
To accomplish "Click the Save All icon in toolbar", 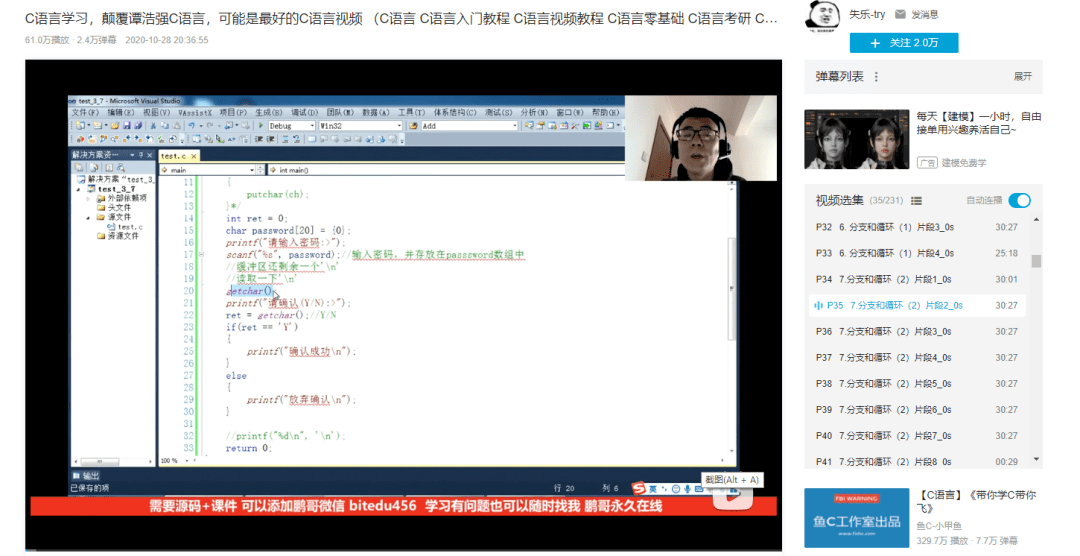I will point(138,125).
